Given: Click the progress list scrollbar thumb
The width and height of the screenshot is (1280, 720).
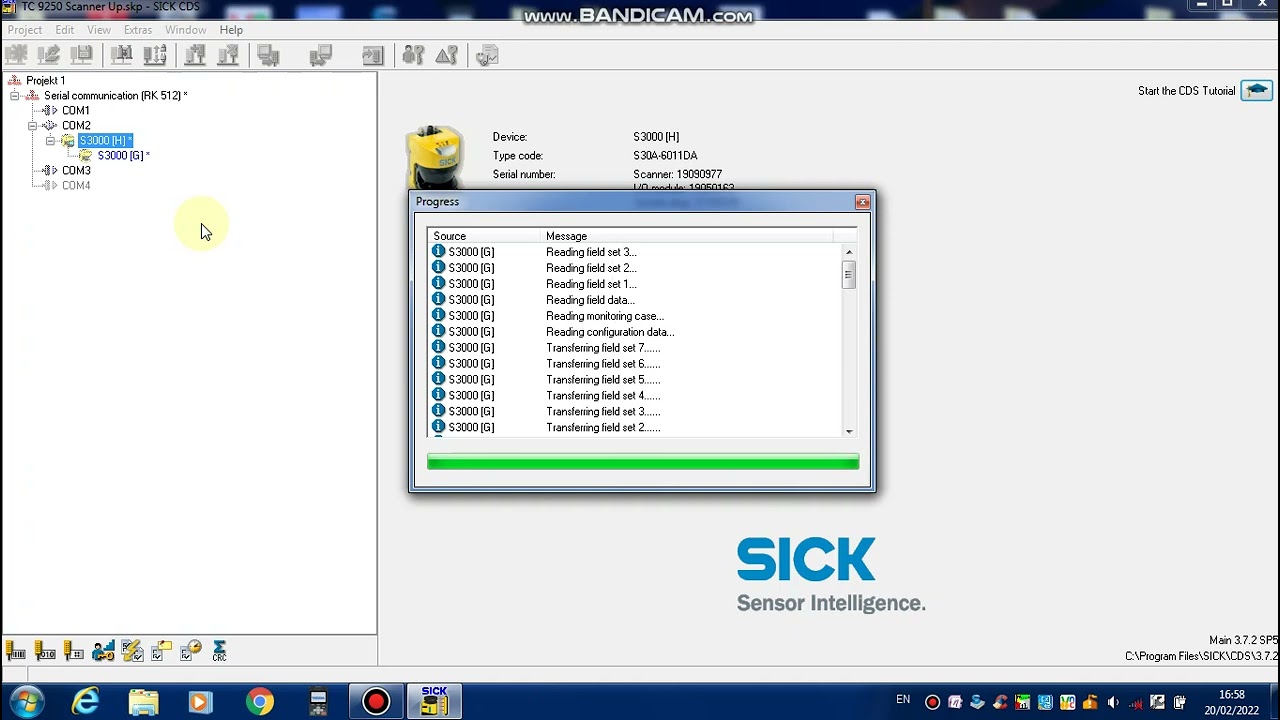Looking at the screenshot, I should 849,275.
